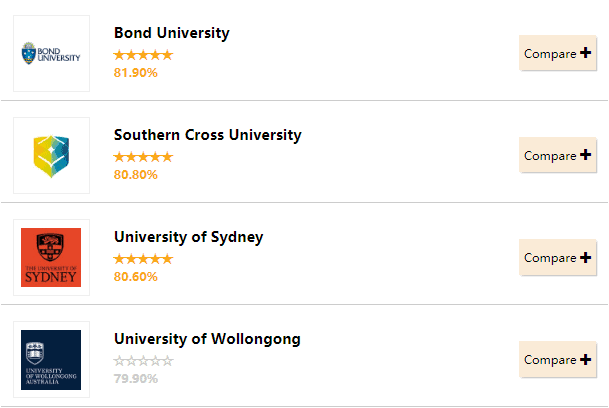Click Southern Cross University's star rating
This screenshot has height=408, width=609.
[x=143, y=157]
